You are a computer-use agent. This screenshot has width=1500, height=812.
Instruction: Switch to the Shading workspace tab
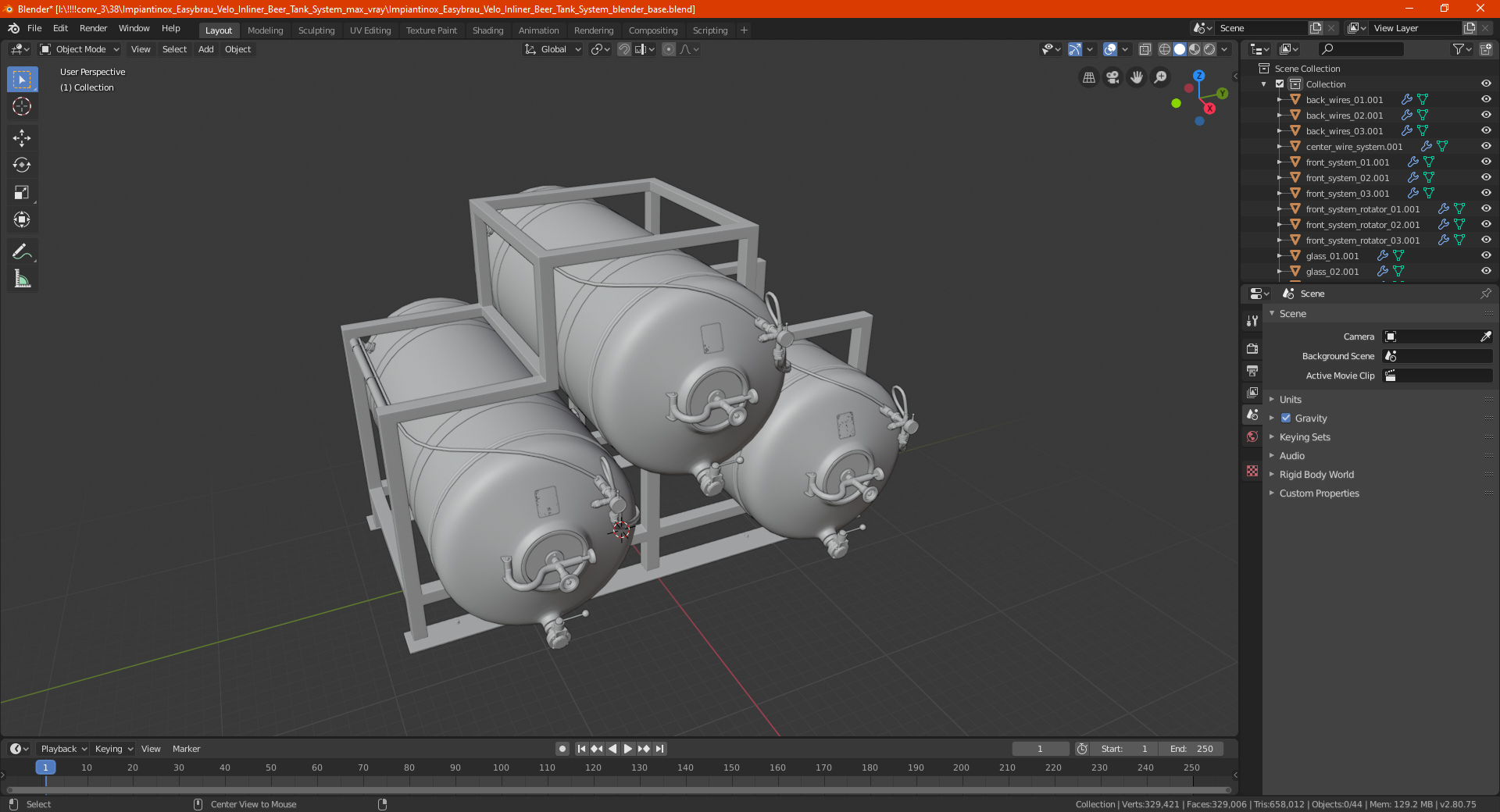(487, 30)
